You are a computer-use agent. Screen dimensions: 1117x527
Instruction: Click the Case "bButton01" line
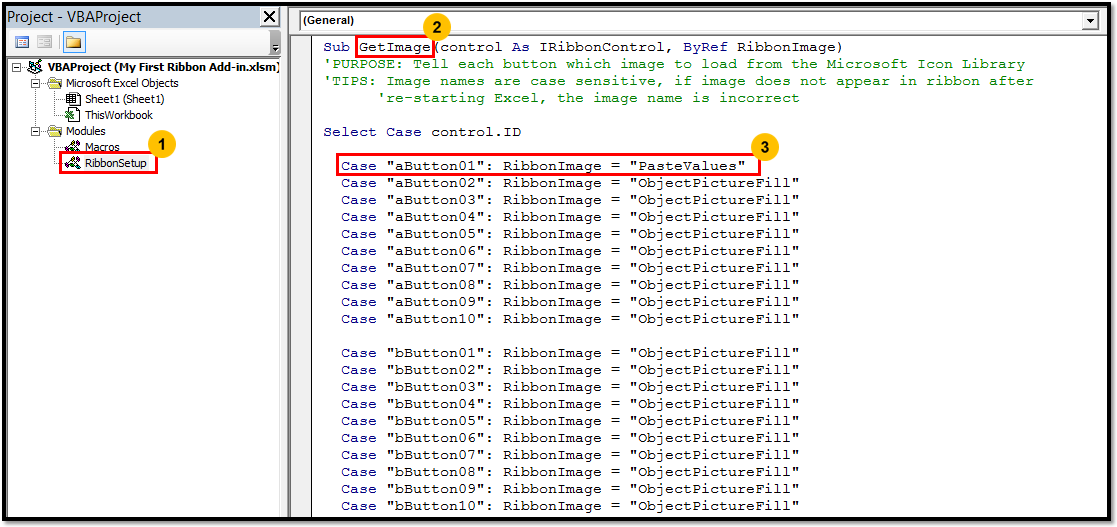coord(570,353)
